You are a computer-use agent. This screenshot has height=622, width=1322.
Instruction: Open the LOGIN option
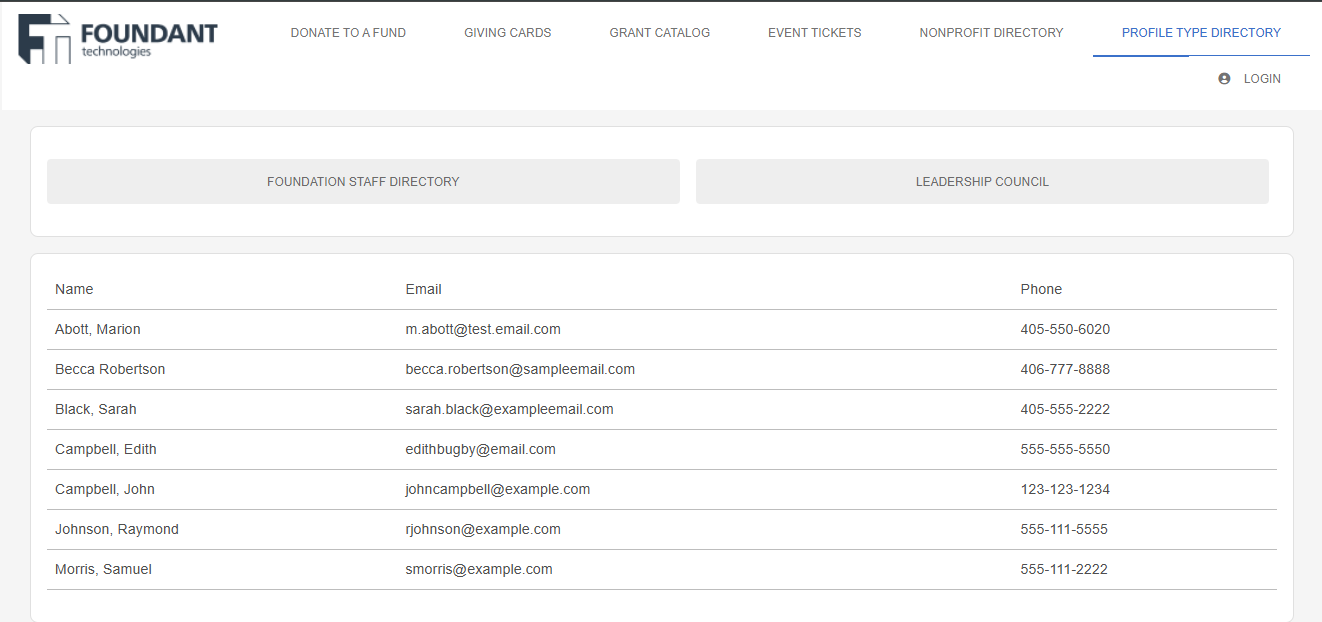pos(1261,78)
